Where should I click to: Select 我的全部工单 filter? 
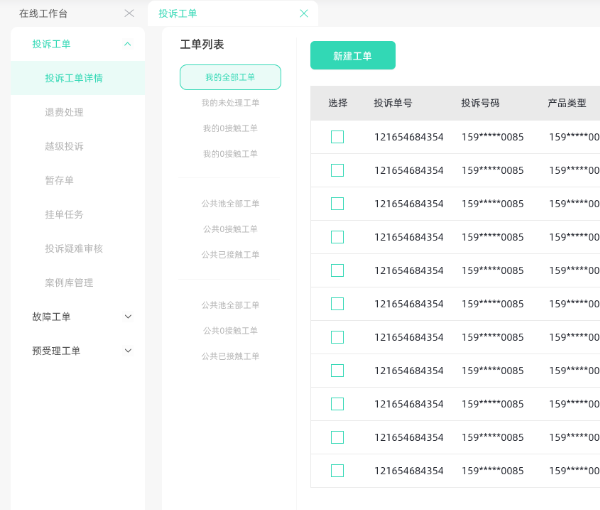click(x=230, y=77)
